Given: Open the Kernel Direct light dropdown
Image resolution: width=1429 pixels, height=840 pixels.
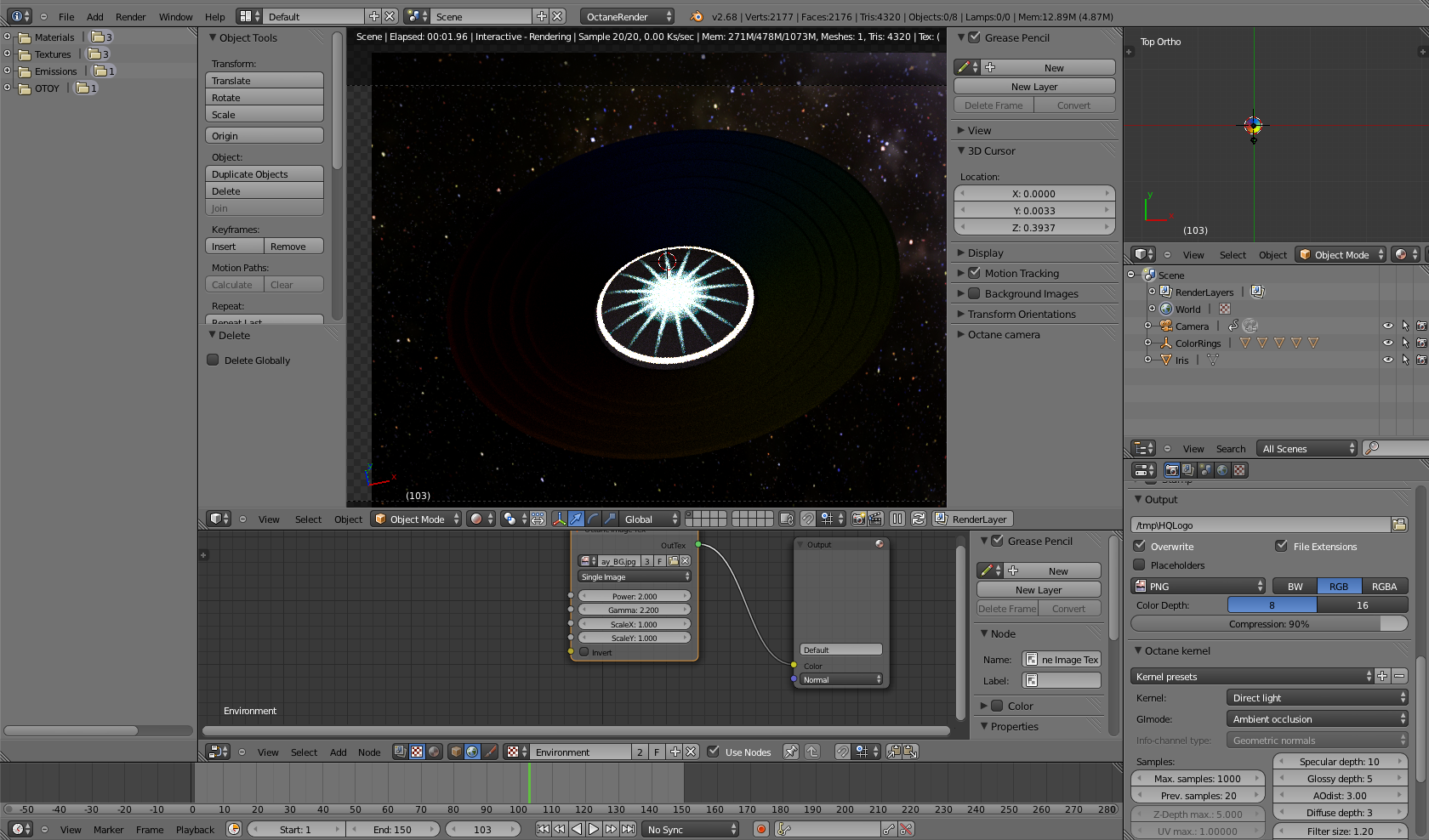Looking at the screenshot, I should [1317, 697].
